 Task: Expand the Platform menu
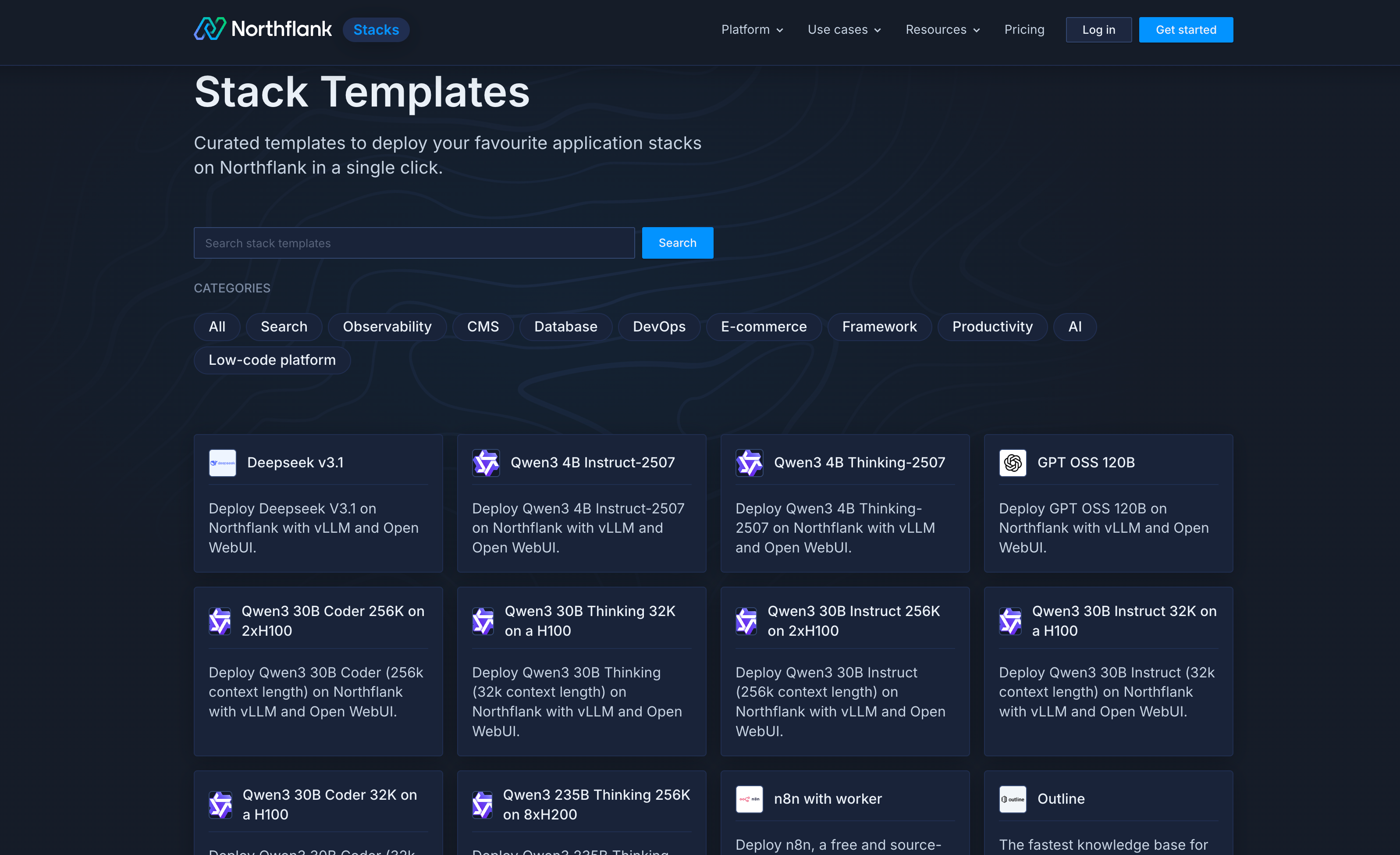pos(752,29)
